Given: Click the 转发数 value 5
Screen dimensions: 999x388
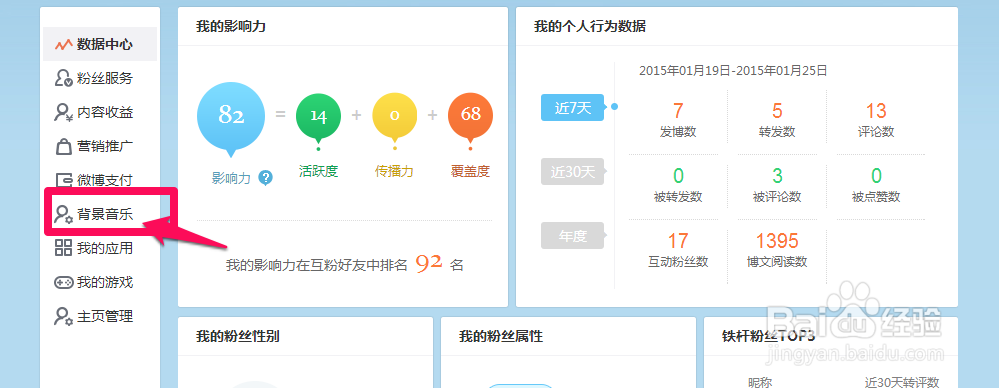Looking at the screenshot, I should (777, 111).
